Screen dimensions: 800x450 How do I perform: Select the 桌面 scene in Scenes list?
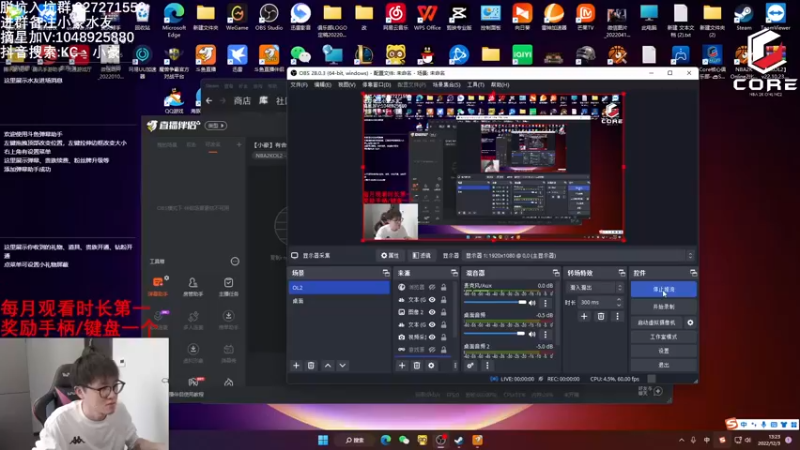tap(339, 301)
